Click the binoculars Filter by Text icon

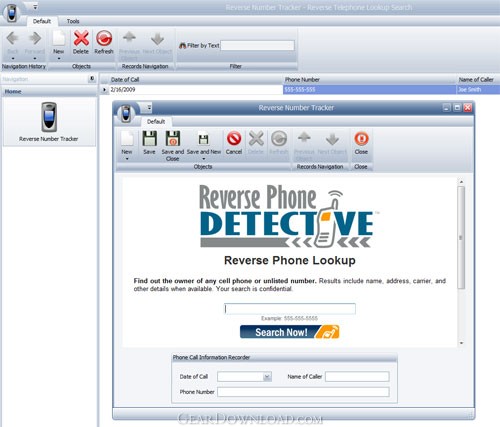pyautogui.click(x=182, y=46)
